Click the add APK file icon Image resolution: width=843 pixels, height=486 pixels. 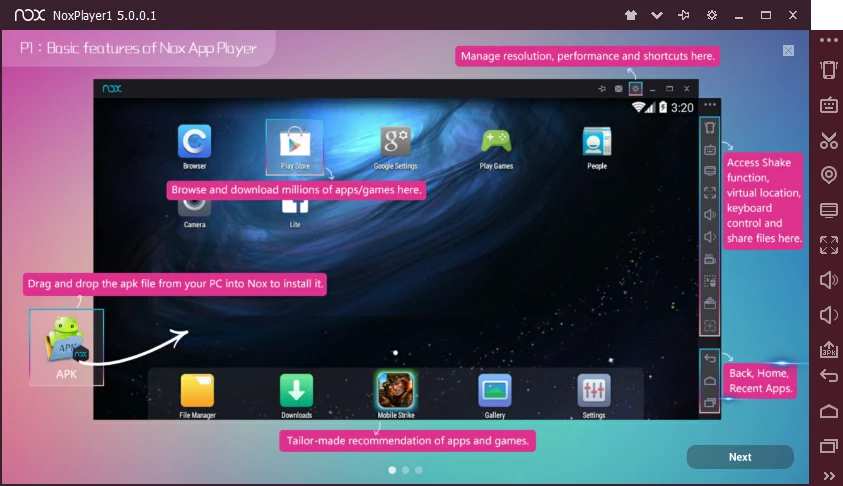pyautogui.click(x=828, y=350)
